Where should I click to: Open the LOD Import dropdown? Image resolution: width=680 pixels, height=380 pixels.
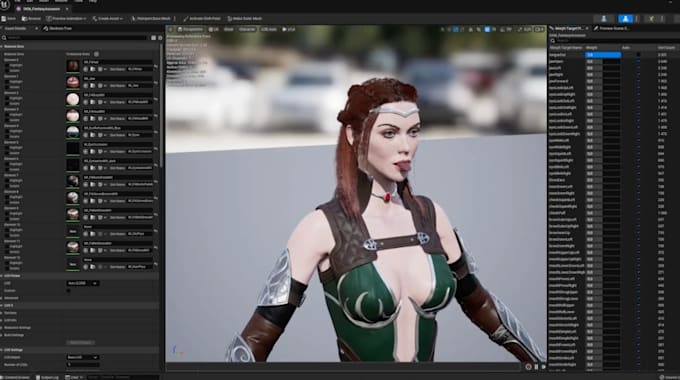[82, 357]
